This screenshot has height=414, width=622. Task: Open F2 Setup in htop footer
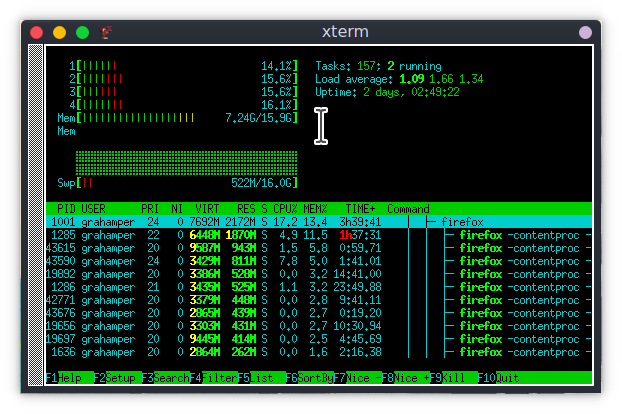coord(116,378)
